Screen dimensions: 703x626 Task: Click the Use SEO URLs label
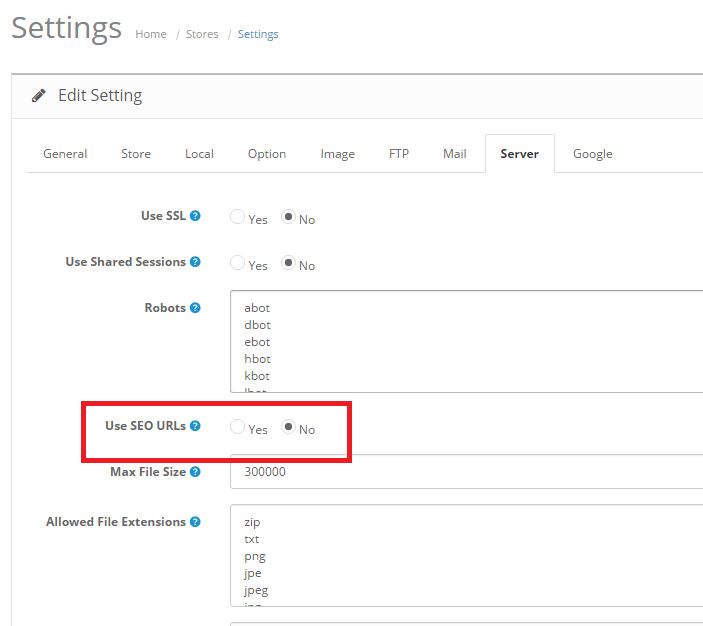(x=145, y=426)
